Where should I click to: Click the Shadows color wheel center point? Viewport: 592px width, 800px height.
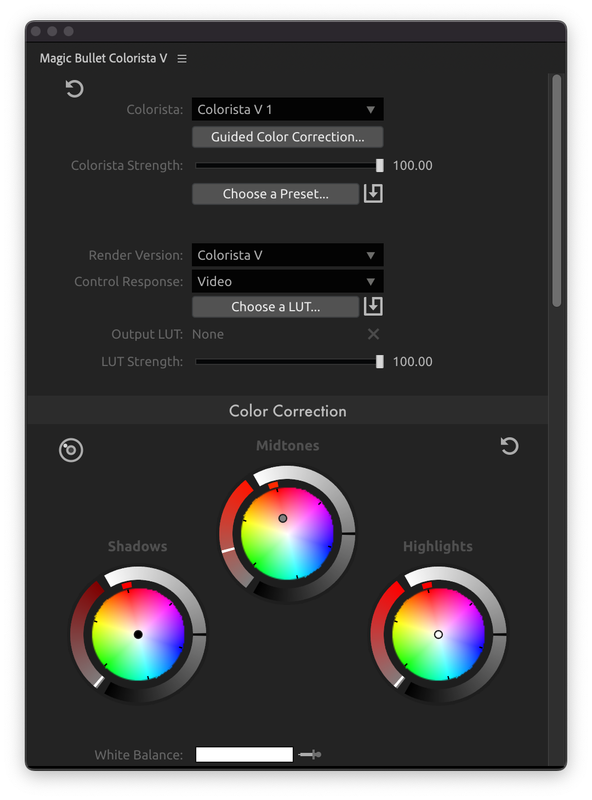click(x=138, y=634)
